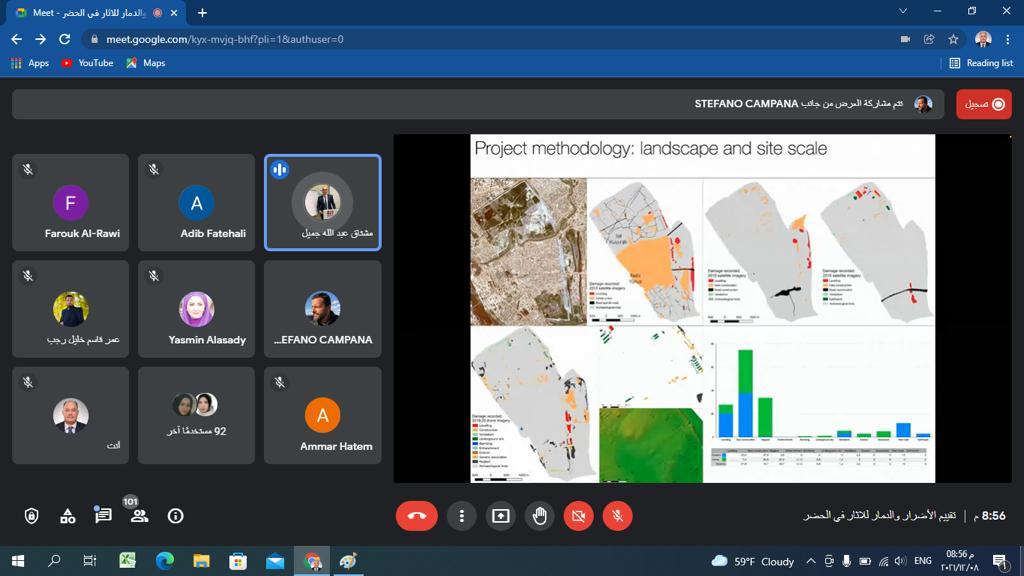This screenshot has height=576, width=1024.
Task: Open a new browser tab
Action: [202, 13]
